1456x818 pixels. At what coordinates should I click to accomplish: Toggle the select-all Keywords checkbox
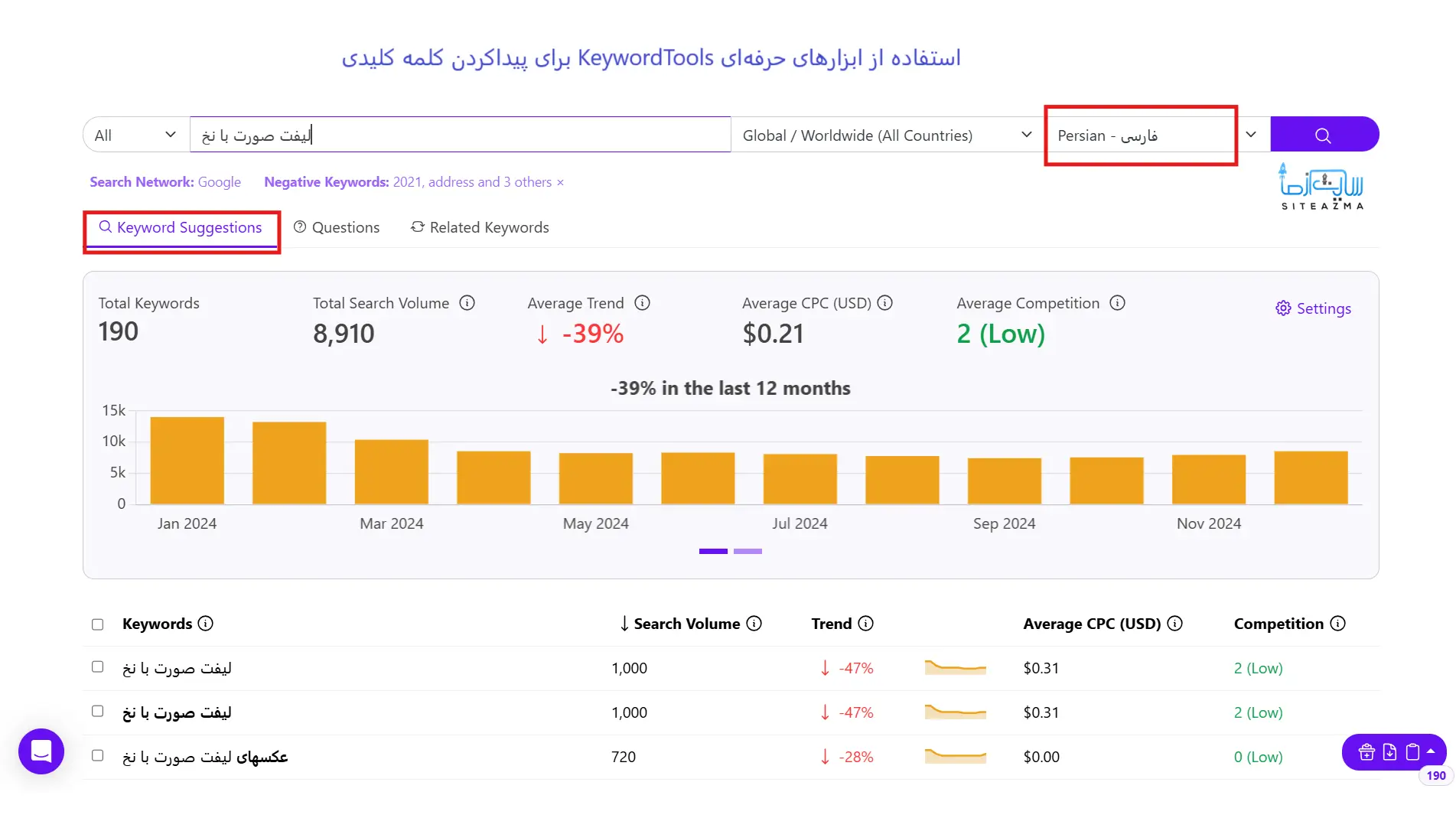click(97, 624)
